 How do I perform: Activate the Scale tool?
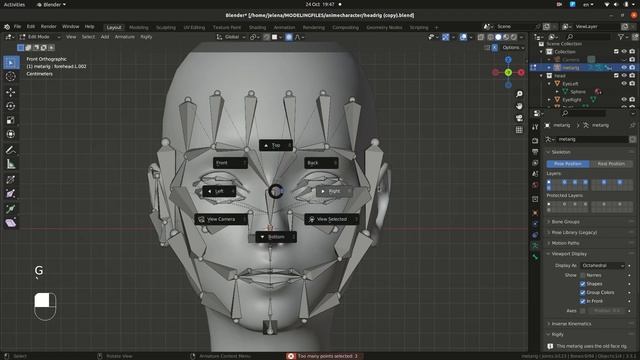coord(11,120)
